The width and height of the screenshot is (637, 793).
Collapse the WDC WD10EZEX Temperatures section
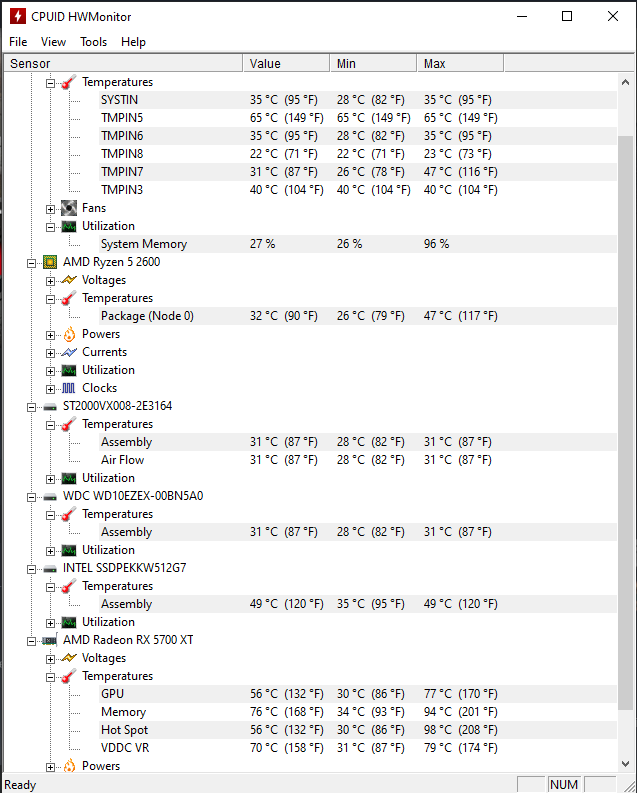click(50, 514)
